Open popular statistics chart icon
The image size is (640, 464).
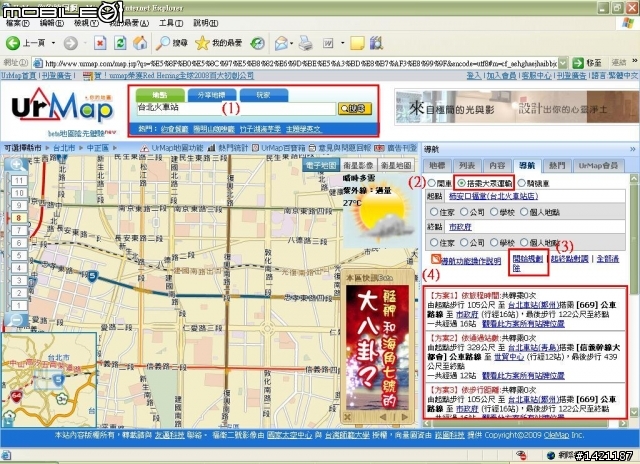coord(211,148)
